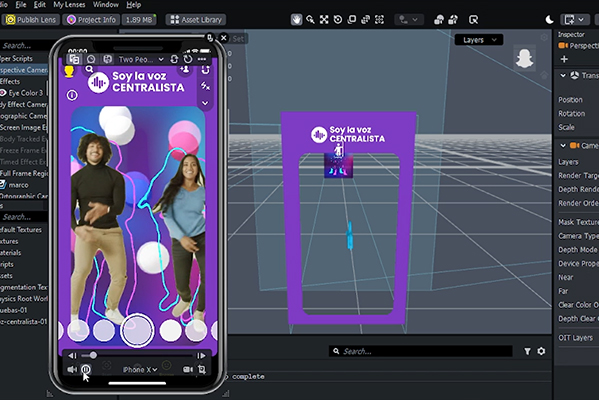Pause the preview playback
The width and height of the screenshot is (599, 400).
coord(86,369)
